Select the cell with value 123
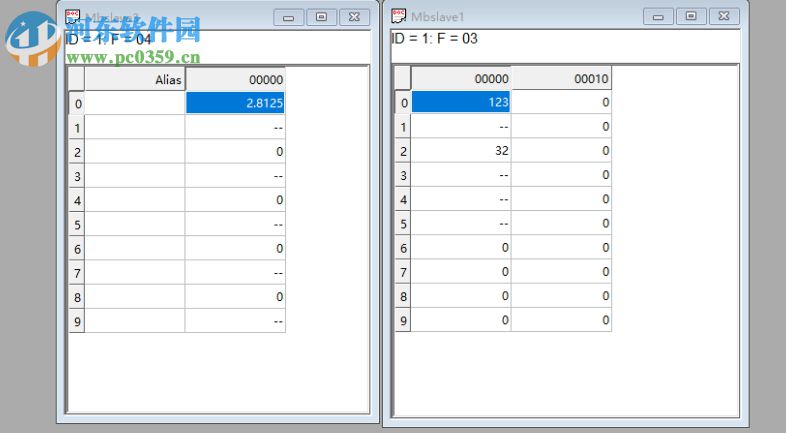The height and width of the screenshot is (433, 786). [x=461, y=102]
